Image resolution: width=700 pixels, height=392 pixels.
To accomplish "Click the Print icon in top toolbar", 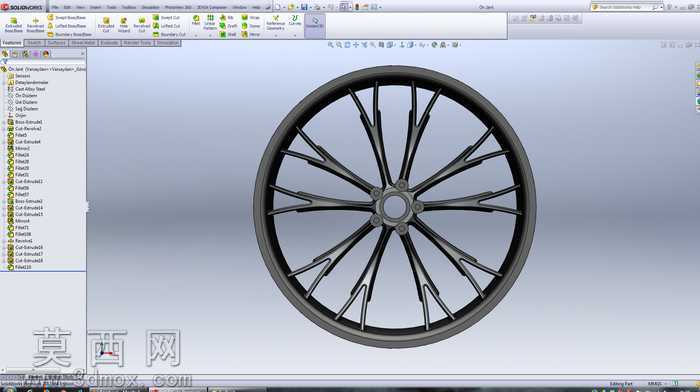I will click(x=317, y=7).
